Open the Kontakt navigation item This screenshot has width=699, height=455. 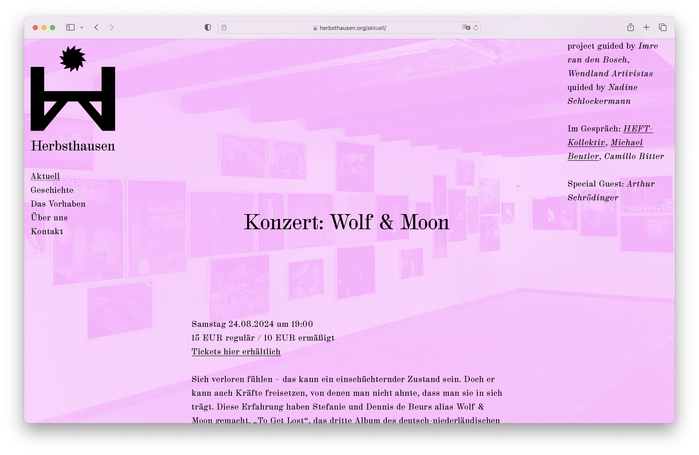pos(47,232)
